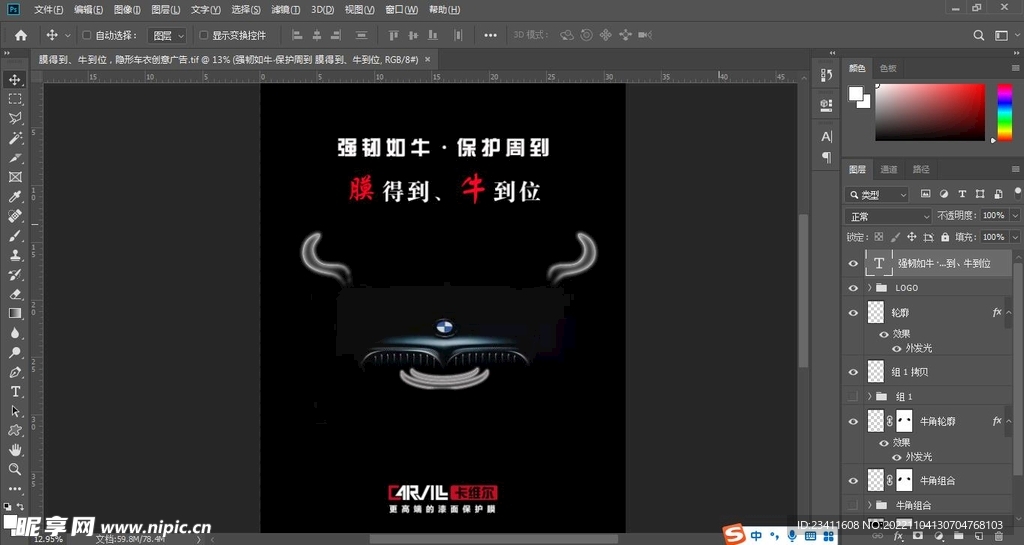Switch to the 通道 tab
Image resolution: width=1024 pixels, height=545 pixels.
pyautogui.click(x=889, y=169)
